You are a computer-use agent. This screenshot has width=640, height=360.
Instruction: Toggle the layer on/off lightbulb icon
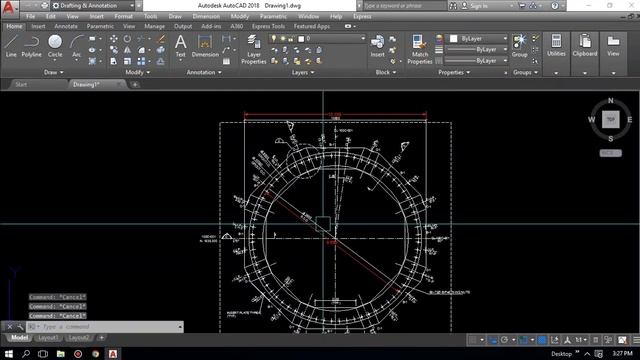coord(273,39)
